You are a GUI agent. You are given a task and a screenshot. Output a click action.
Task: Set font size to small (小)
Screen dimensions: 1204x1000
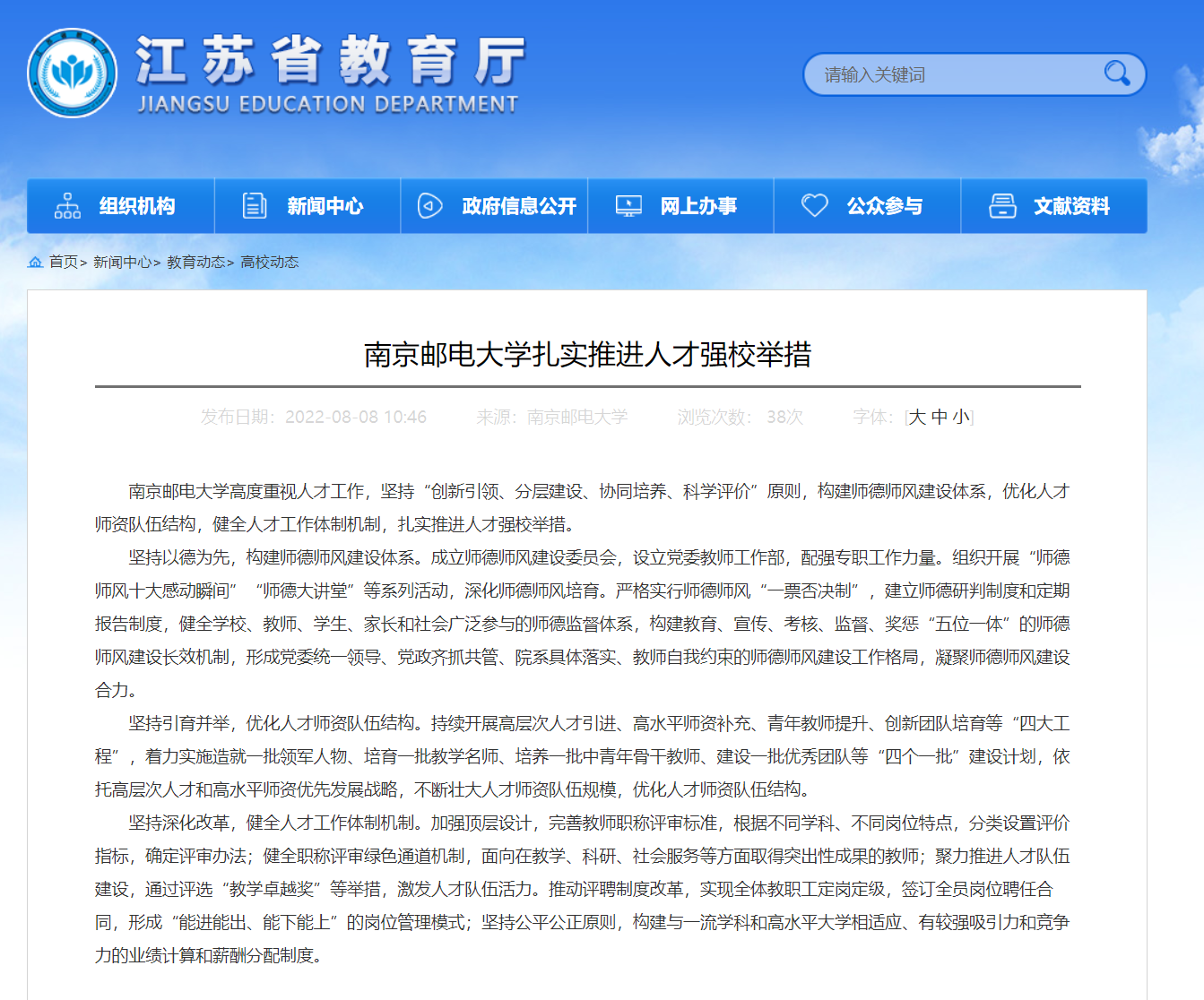[x=960, y=417]
